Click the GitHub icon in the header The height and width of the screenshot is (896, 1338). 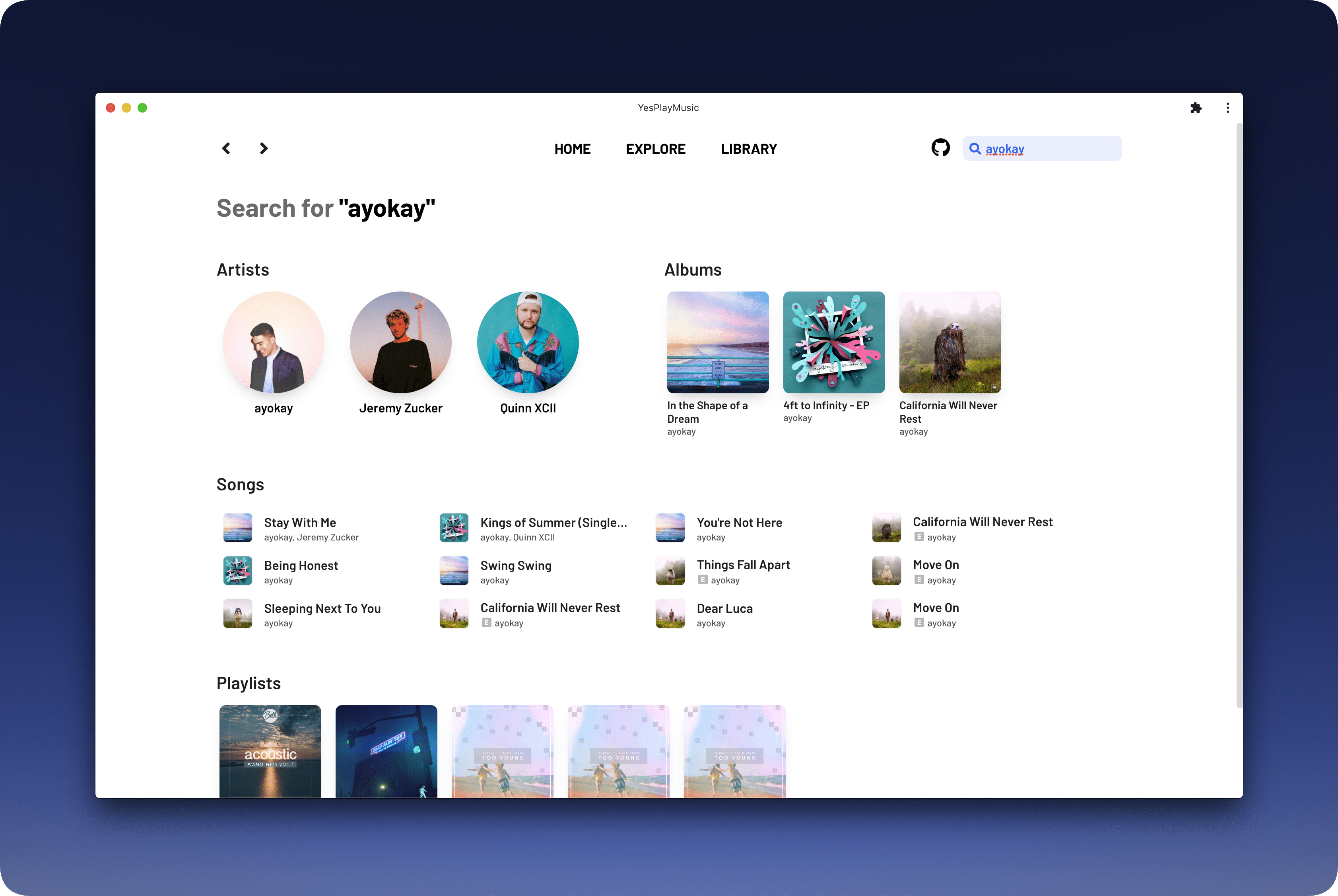click(x=940, y=148)
